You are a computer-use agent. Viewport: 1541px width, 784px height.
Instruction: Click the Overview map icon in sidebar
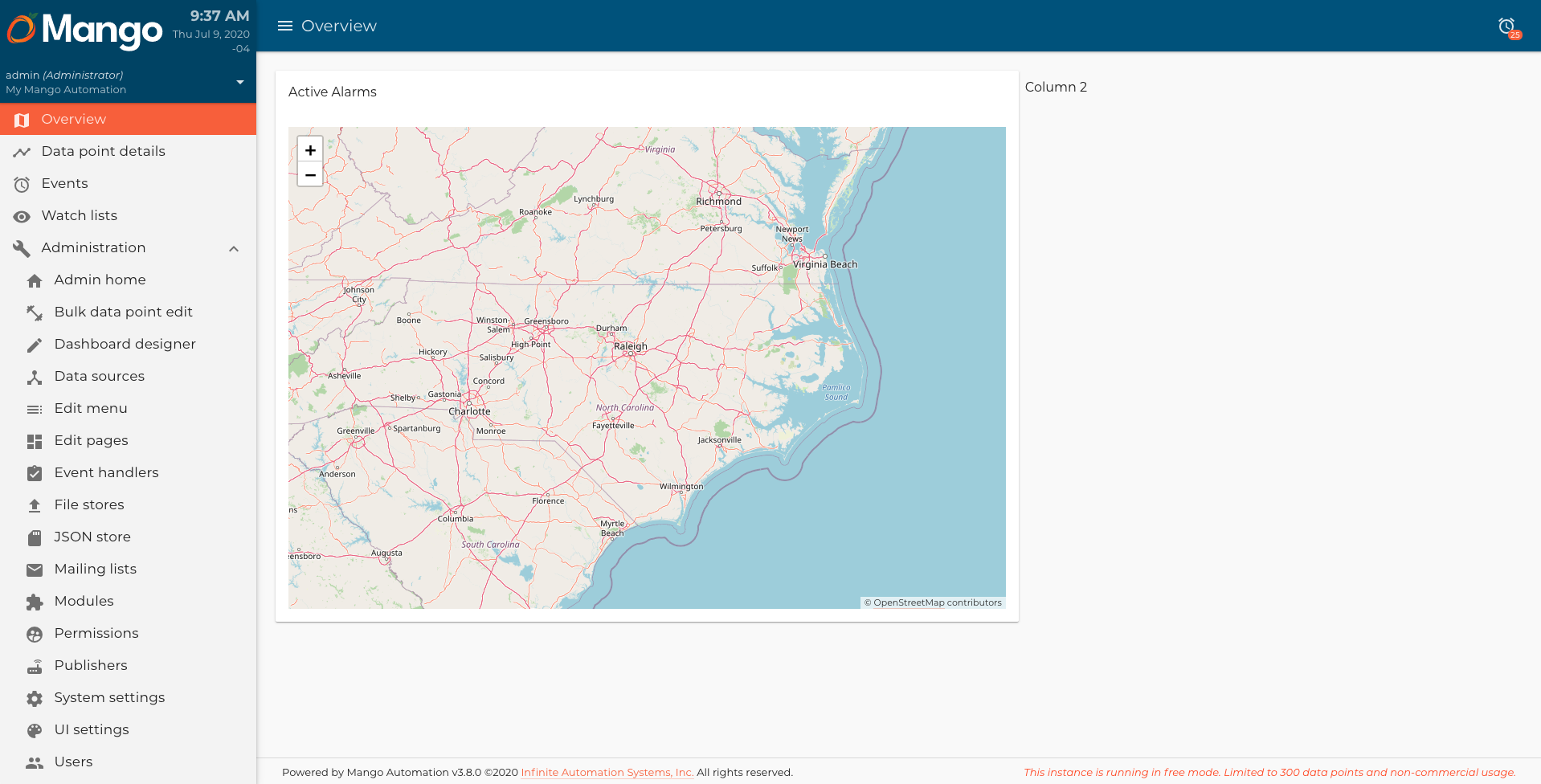[22, 120]
